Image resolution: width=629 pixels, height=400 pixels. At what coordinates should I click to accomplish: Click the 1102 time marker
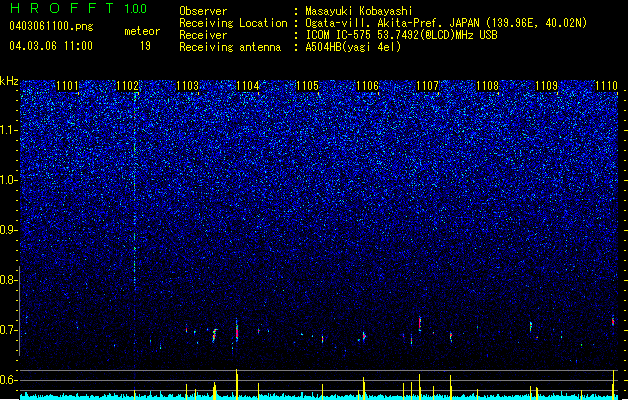[127, 86]
